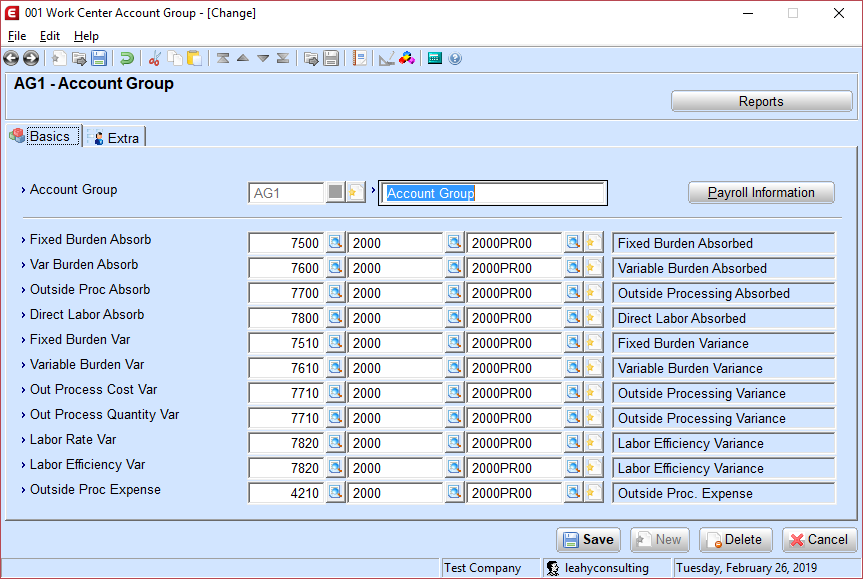863x579 pixels.
Task: Go to previous record up arrow
Action: 243,58
